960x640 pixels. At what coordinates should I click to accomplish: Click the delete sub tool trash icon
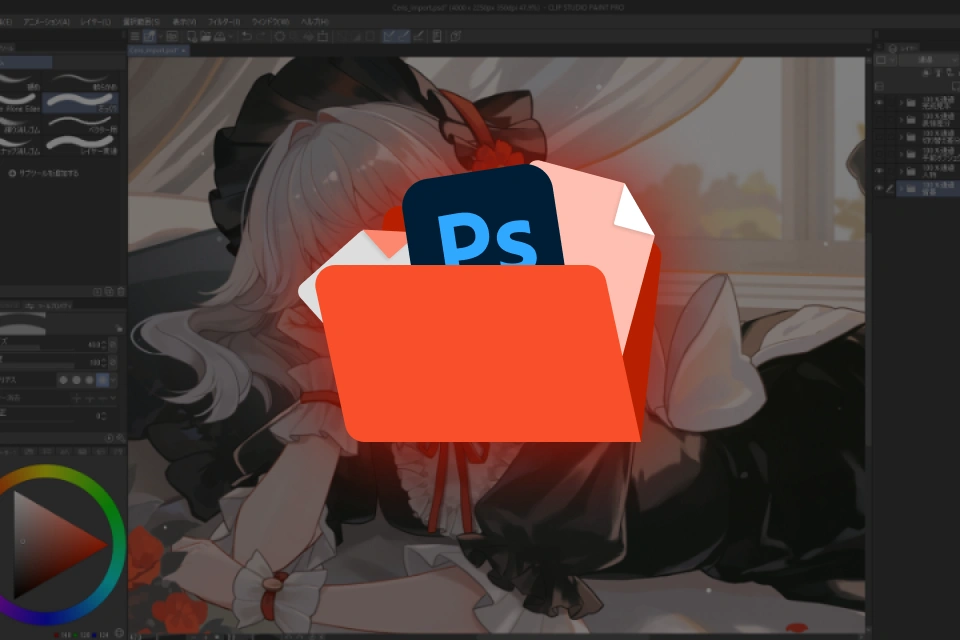pyautogui.click(x=121, y=292)
